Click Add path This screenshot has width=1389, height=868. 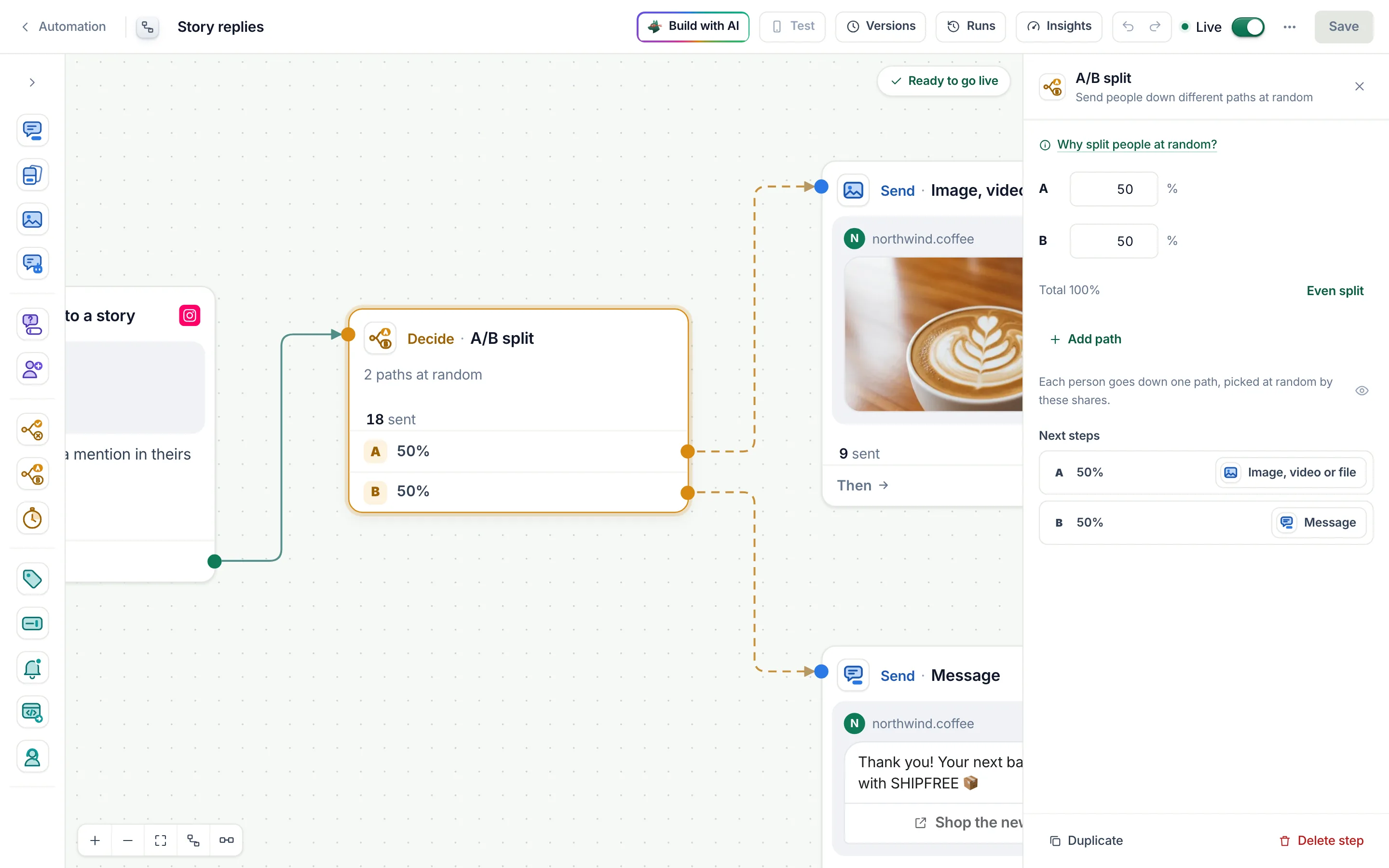pos(1085,339)
